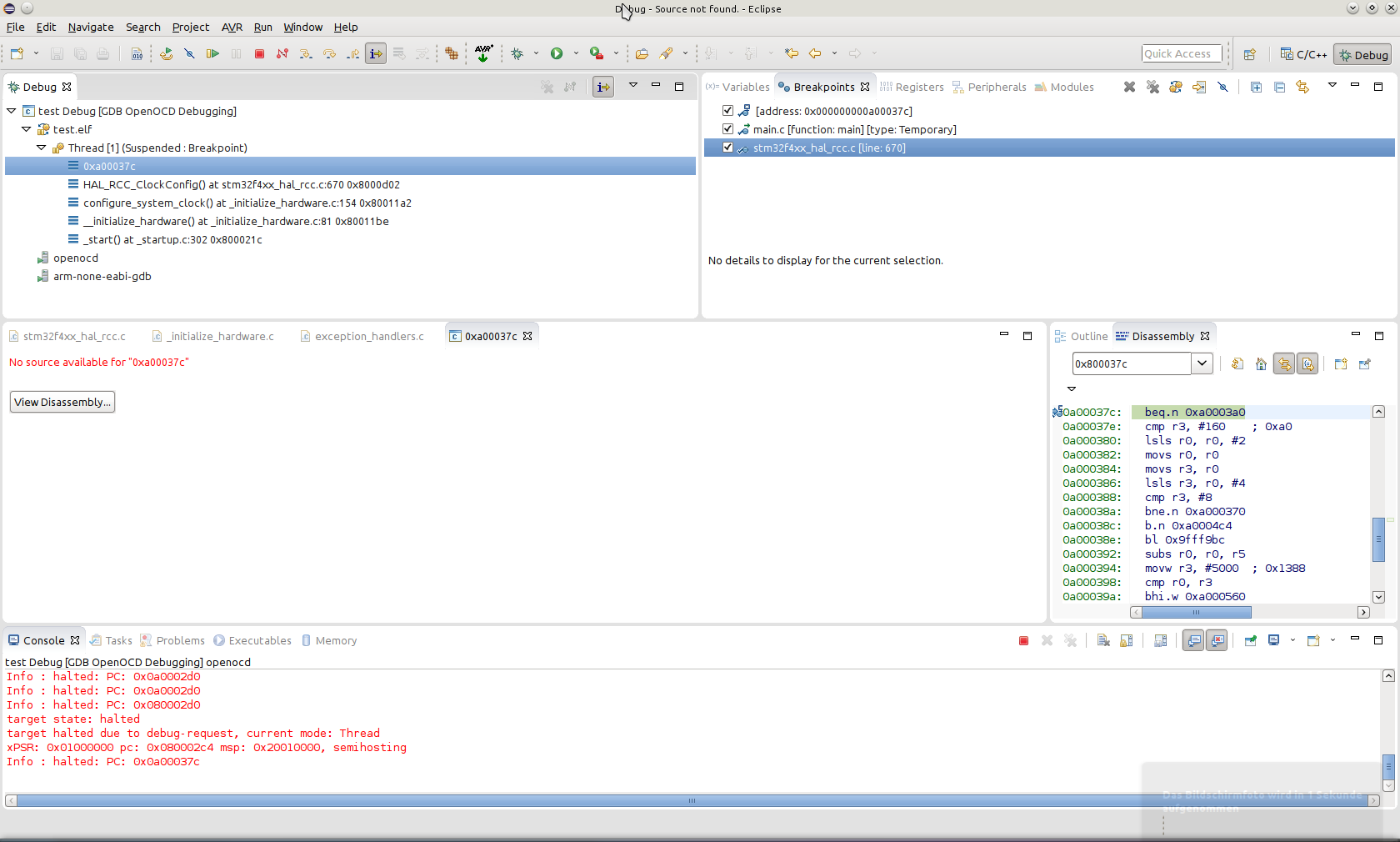Open the New wizard dropdown arrow
This screenshot has width=1400, height=842.
pos(36,53)
